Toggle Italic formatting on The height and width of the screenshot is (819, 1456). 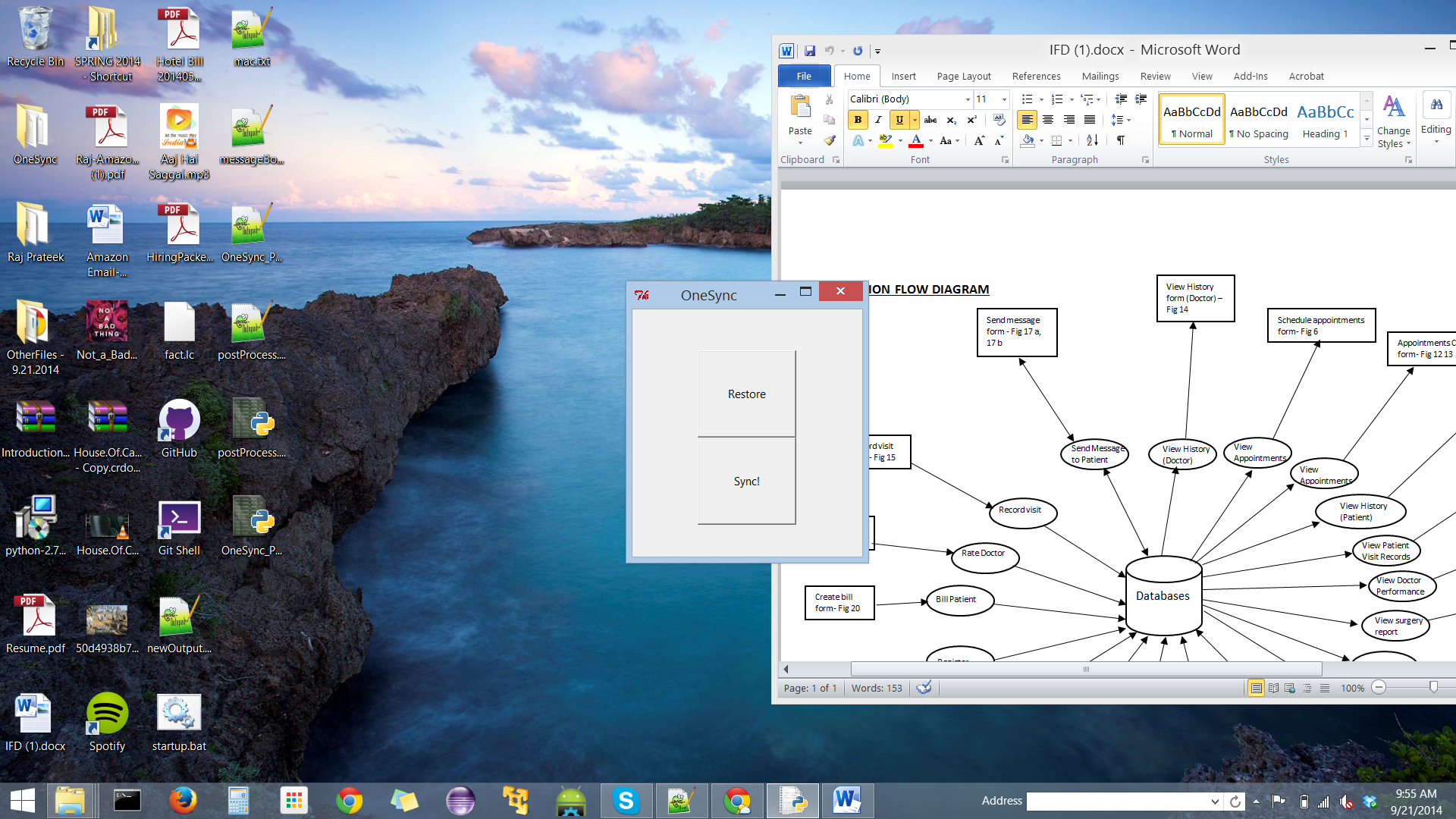point(878,120)
